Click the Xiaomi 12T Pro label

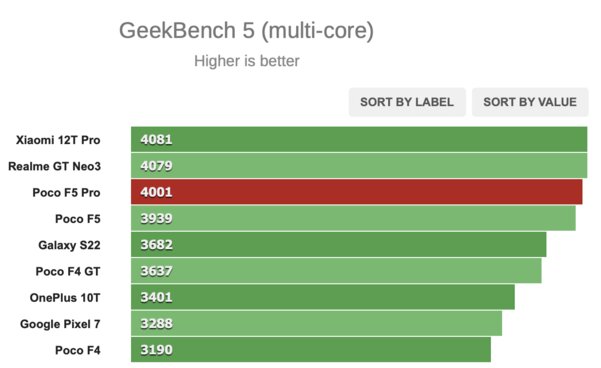tap(58, 140)
